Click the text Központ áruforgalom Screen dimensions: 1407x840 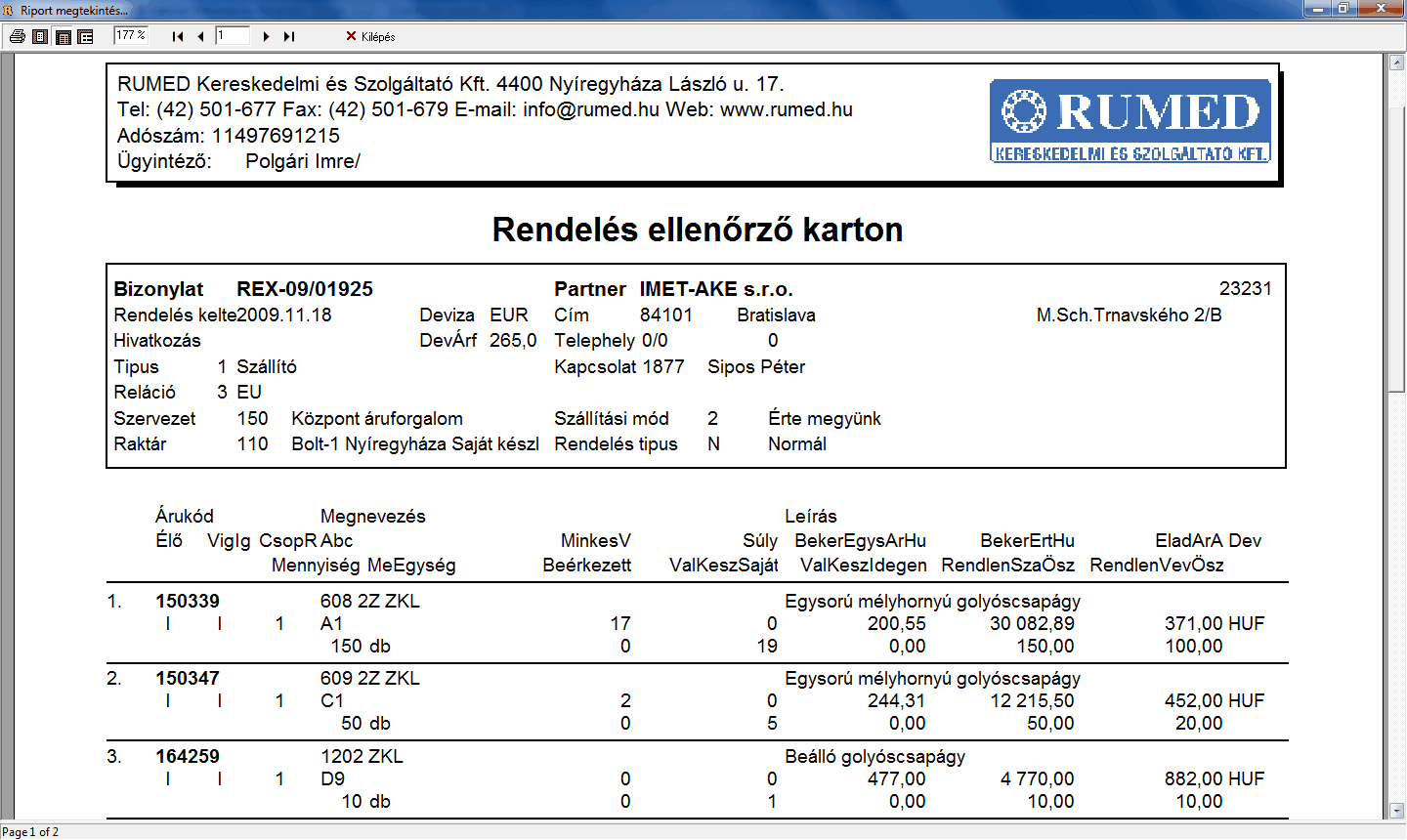point(377,418)
